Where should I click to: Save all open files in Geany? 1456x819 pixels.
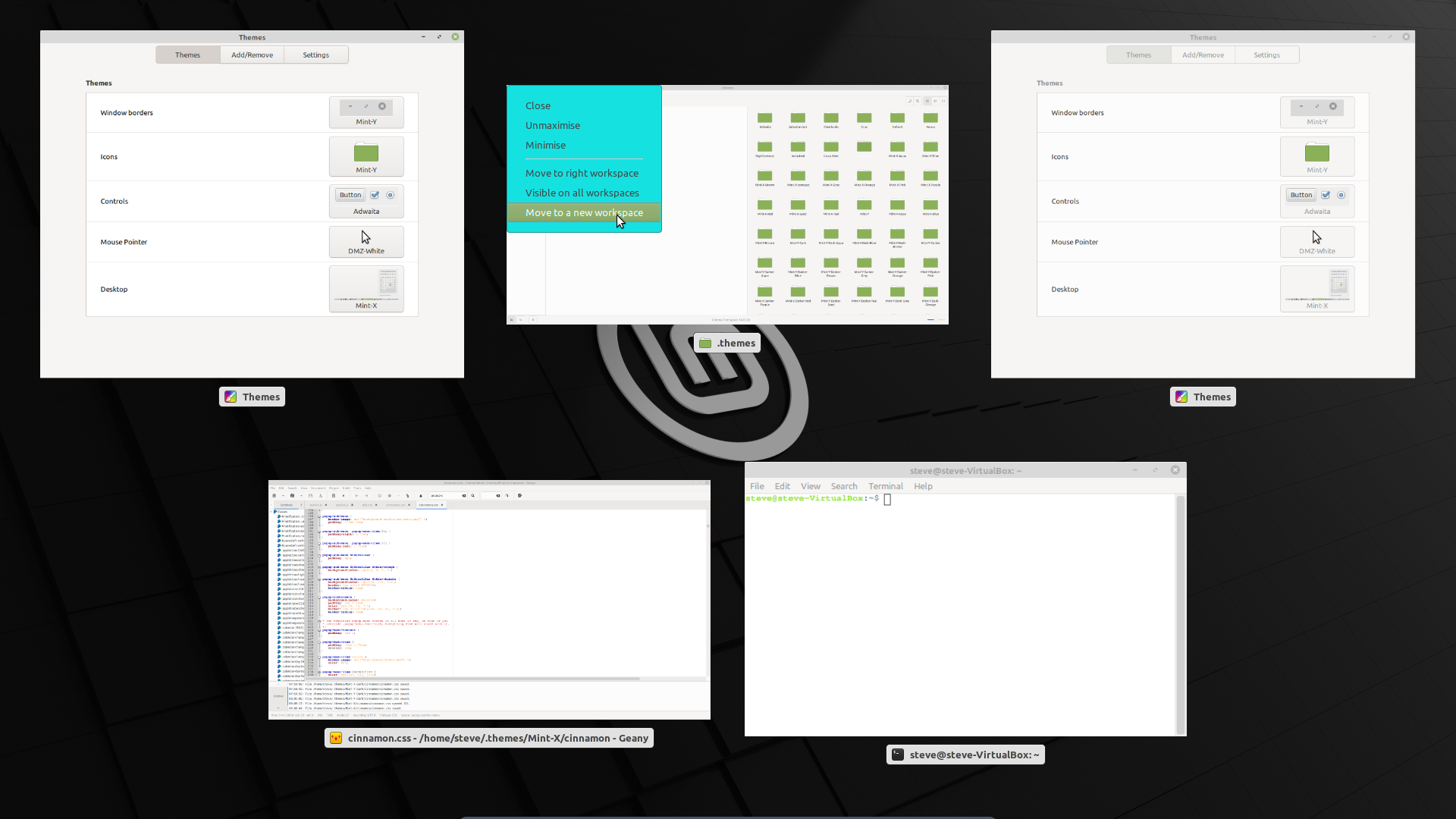321,495
